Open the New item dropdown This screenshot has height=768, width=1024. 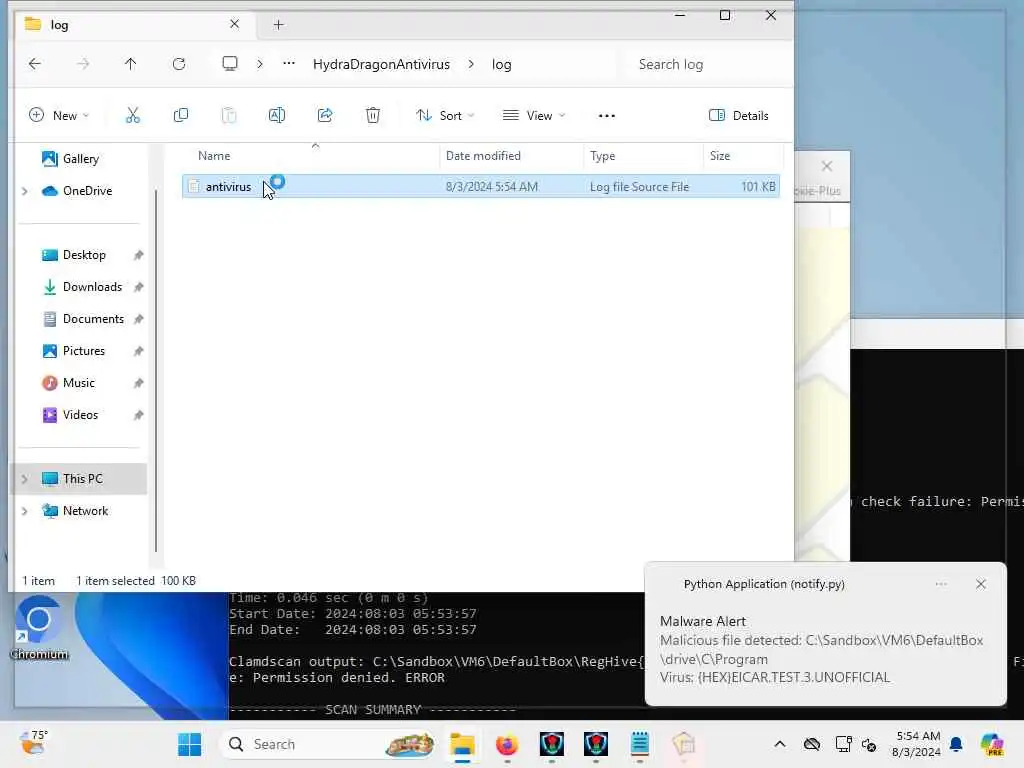point(59,116)
